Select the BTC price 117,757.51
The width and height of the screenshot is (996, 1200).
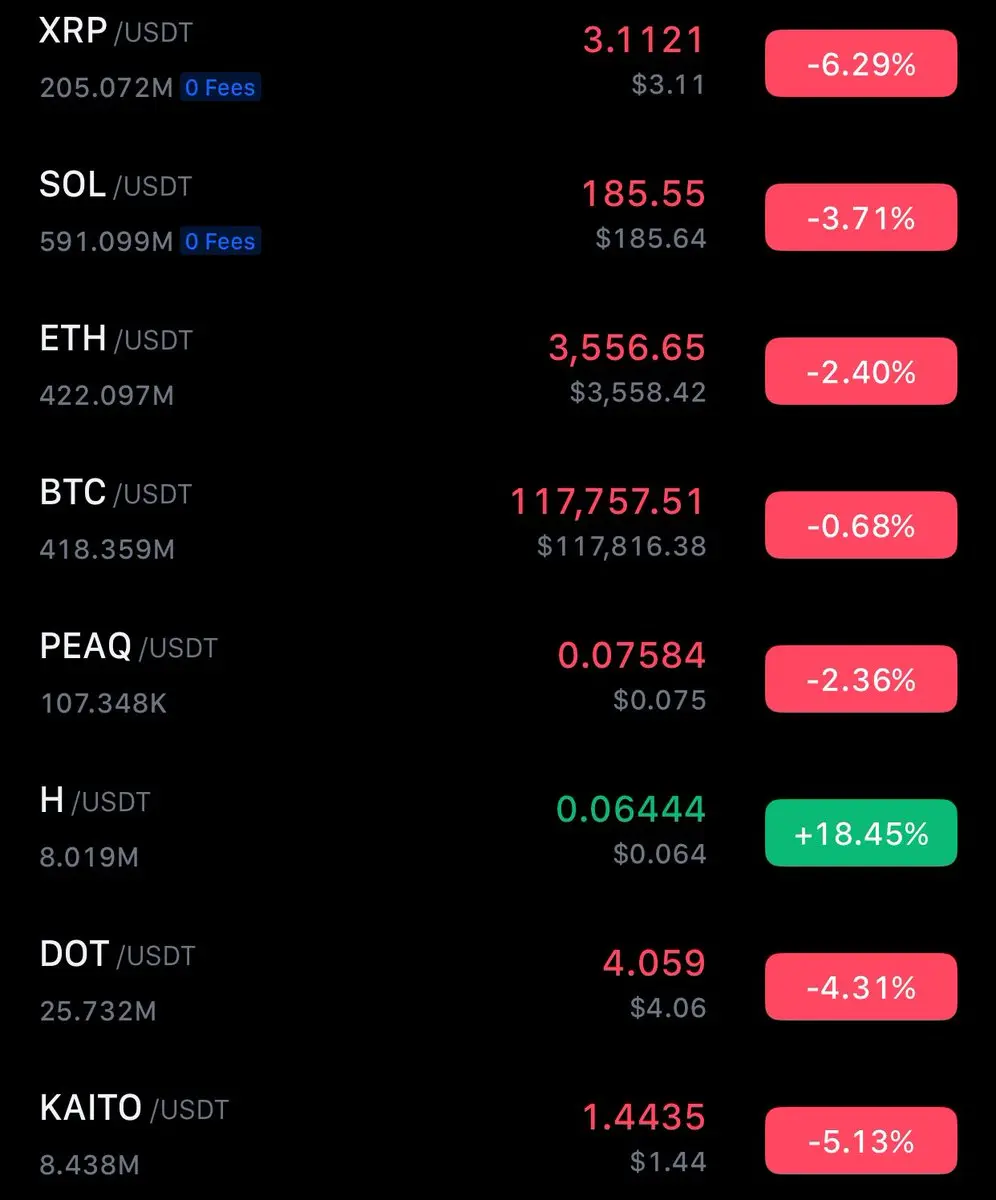tap(608, 502)
